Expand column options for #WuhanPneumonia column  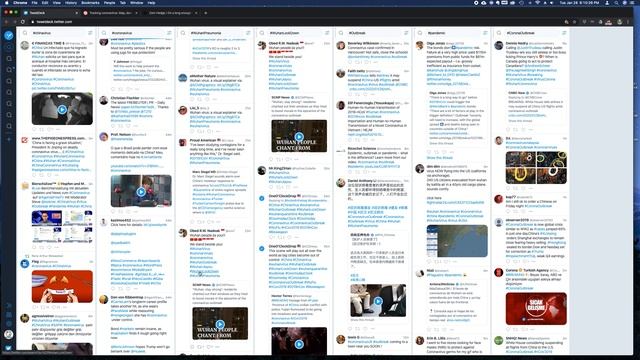click(x=248, y=33)
